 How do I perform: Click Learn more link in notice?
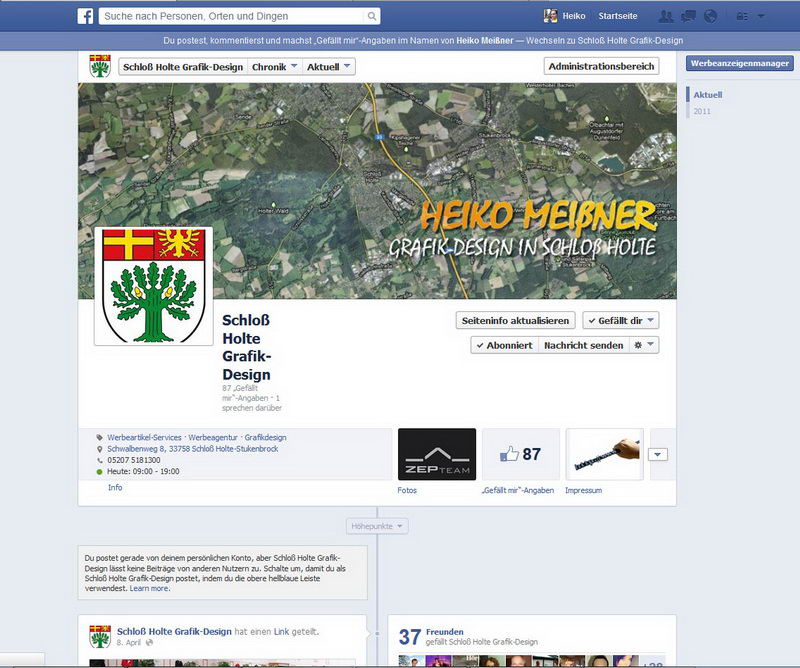pyautogui.click(x=148, y=588)
